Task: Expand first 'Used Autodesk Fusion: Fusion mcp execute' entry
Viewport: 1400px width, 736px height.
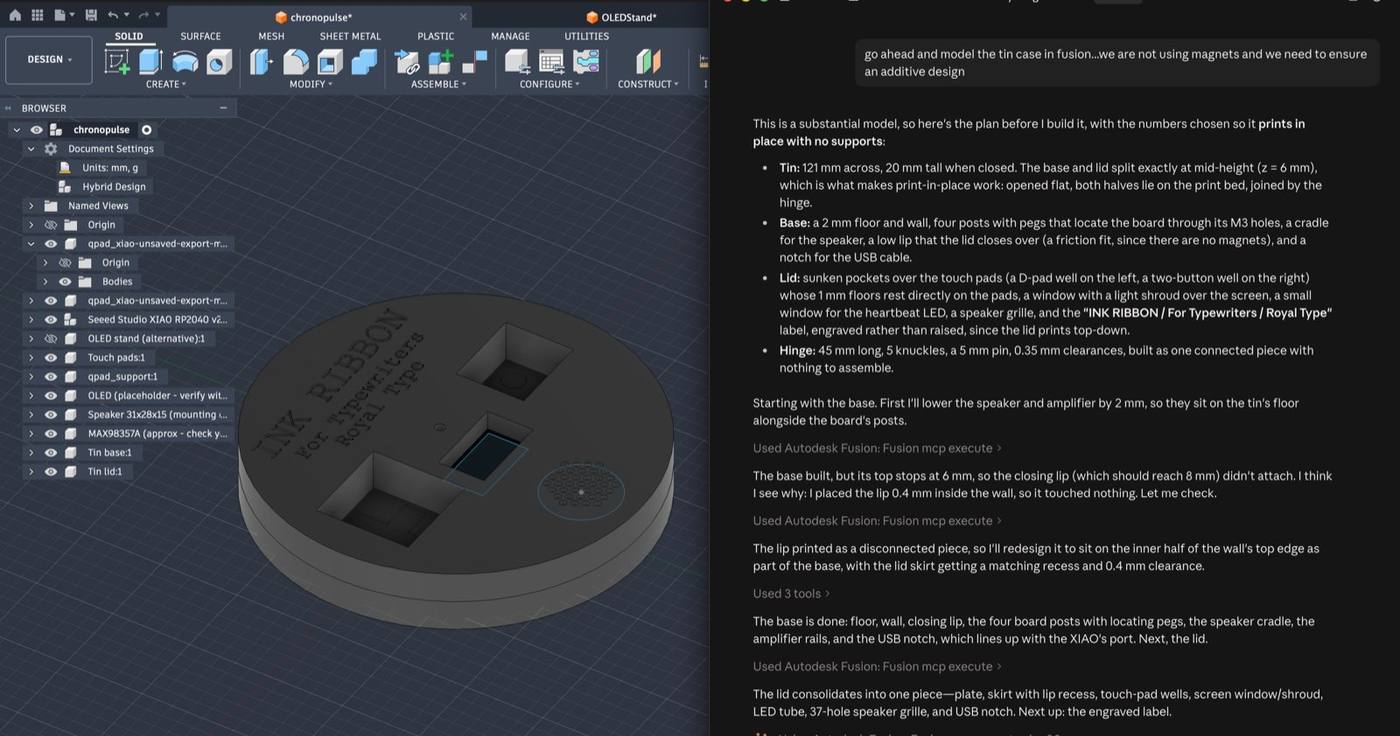Action: coord(877,448)
